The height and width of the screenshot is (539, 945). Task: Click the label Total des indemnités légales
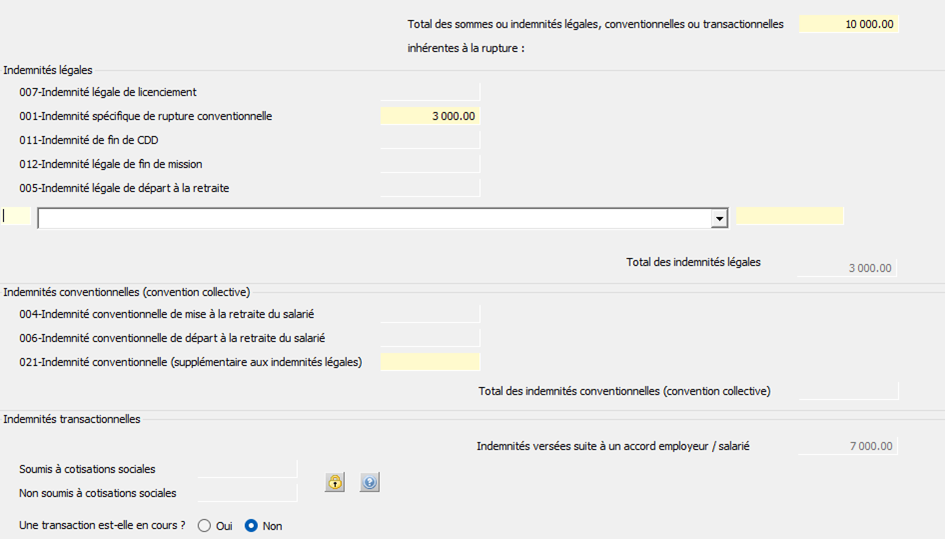click(x=693, y=262)
